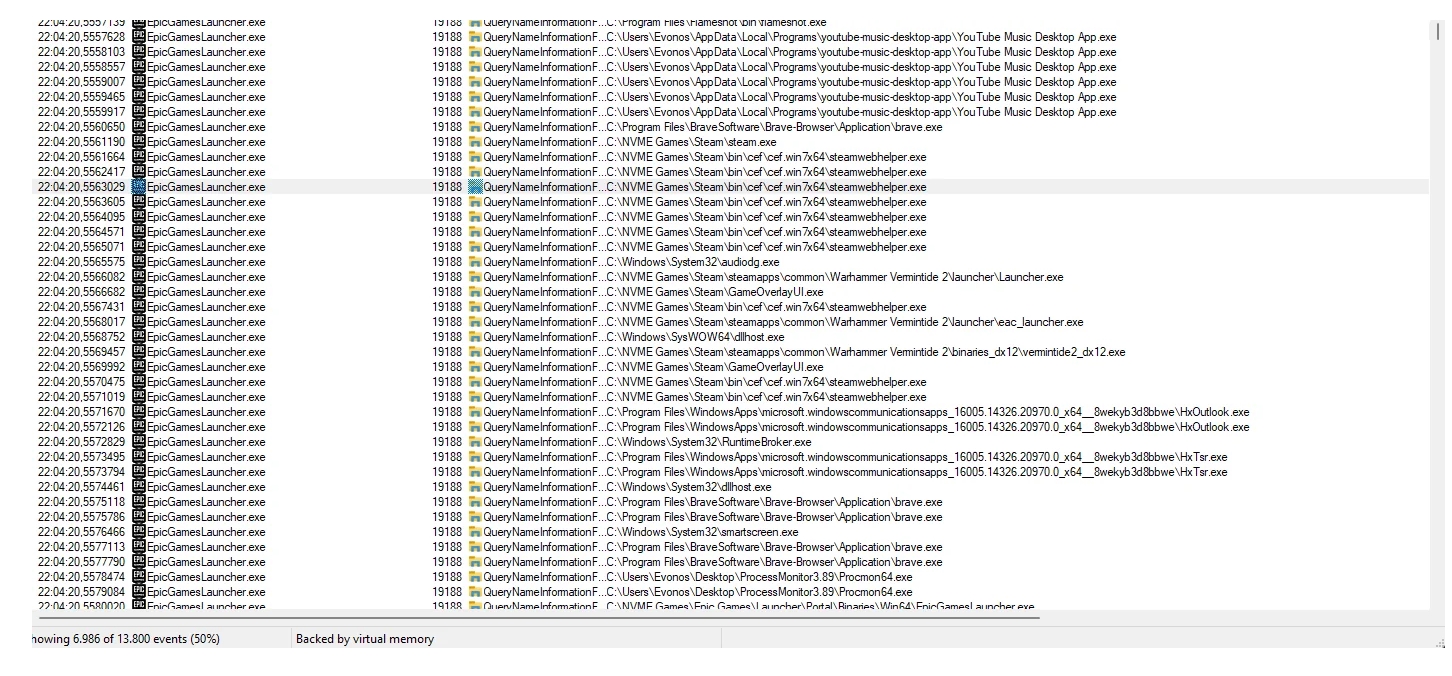1452x676 pixels.
Task: Click the 'Backed by virtual memory' status text
Action: point(365,639)
